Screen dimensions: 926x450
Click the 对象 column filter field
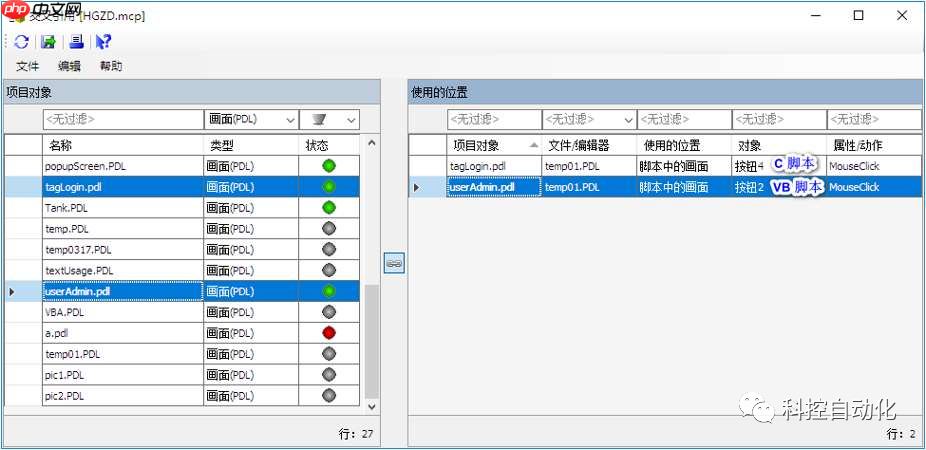(x=780, y=119)
